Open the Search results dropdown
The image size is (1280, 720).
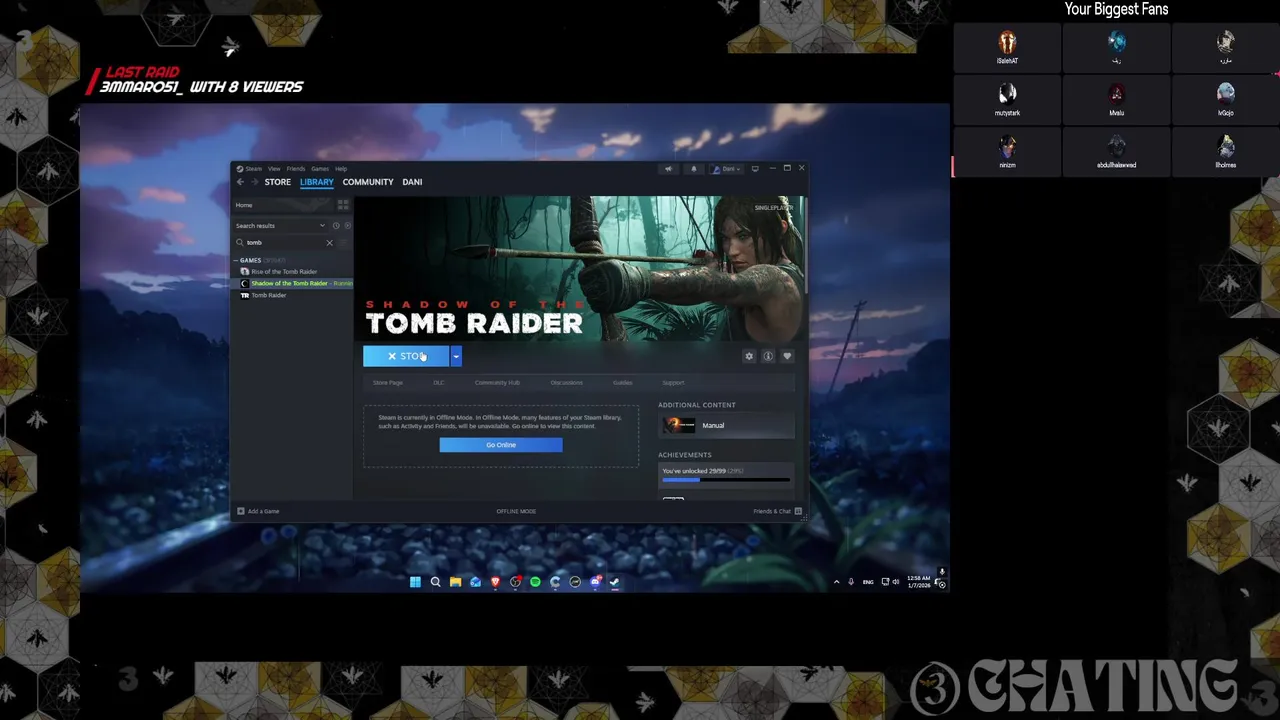[280, 226]
